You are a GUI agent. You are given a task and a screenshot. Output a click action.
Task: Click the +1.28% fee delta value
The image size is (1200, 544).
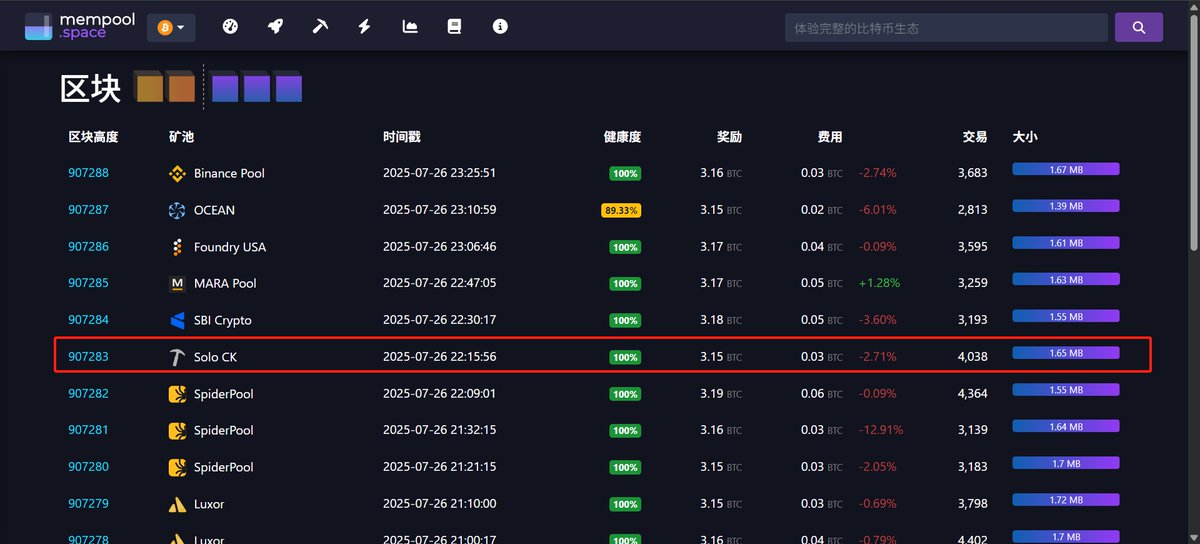coord(879,283)
